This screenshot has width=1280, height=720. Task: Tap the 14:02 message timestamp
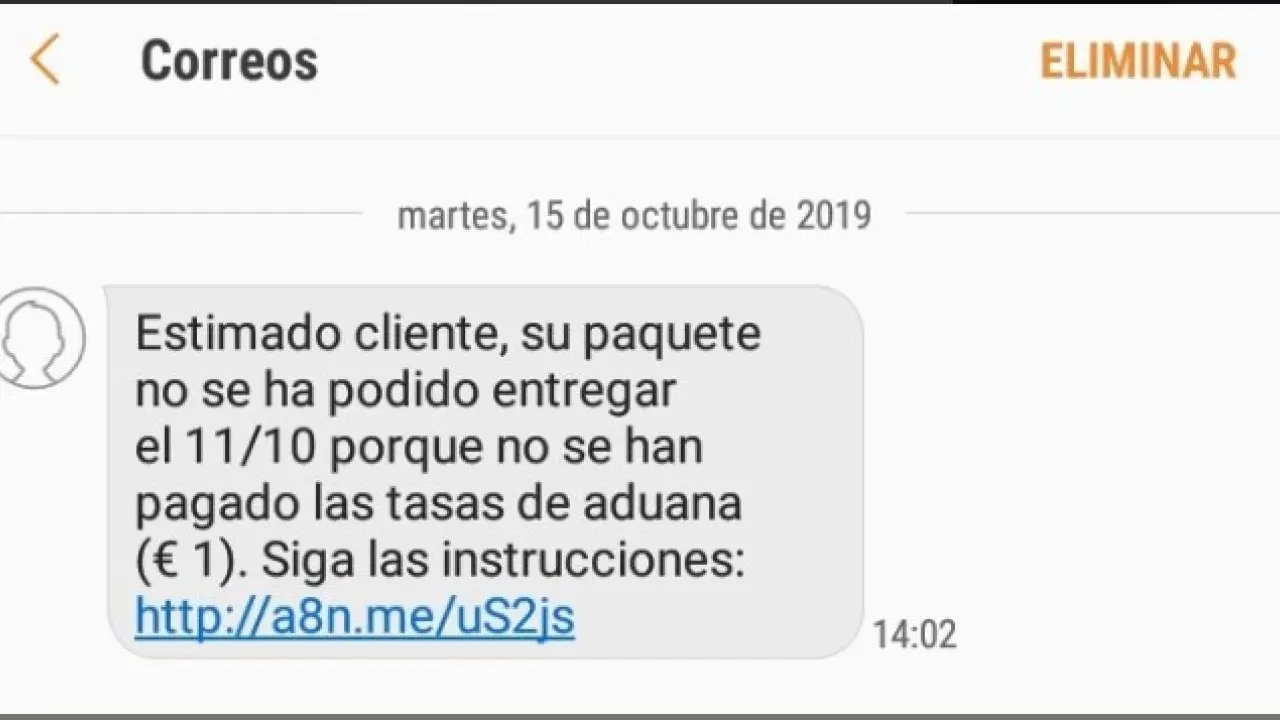click(914, 634)
